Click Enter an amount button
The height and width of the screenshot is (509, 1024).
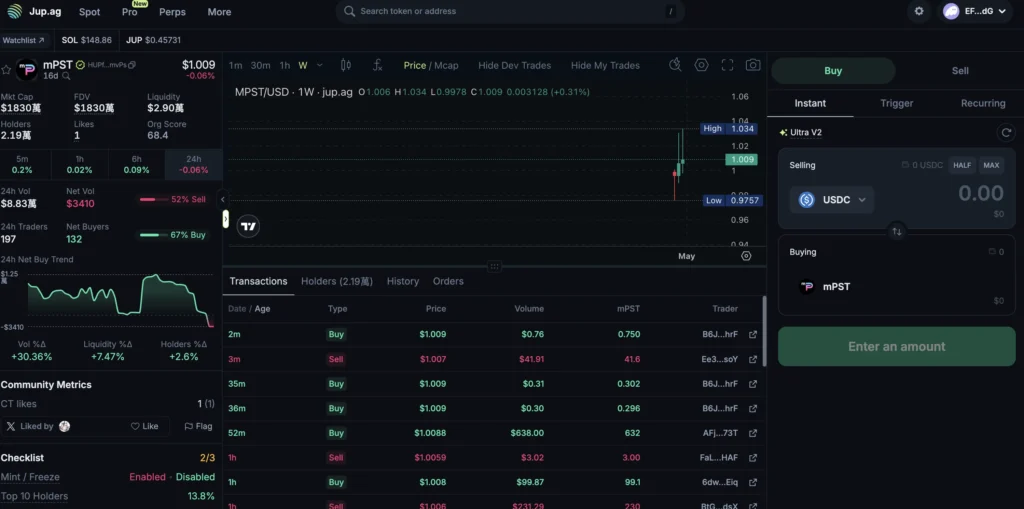click(897, 346)
